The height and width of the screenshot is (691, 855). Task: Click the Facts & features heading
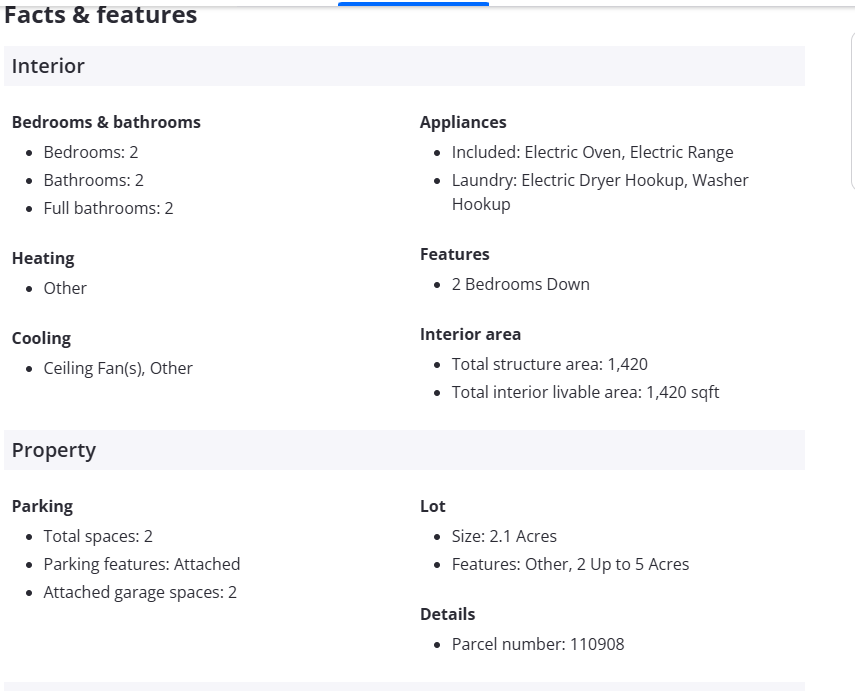pos(101,16)
